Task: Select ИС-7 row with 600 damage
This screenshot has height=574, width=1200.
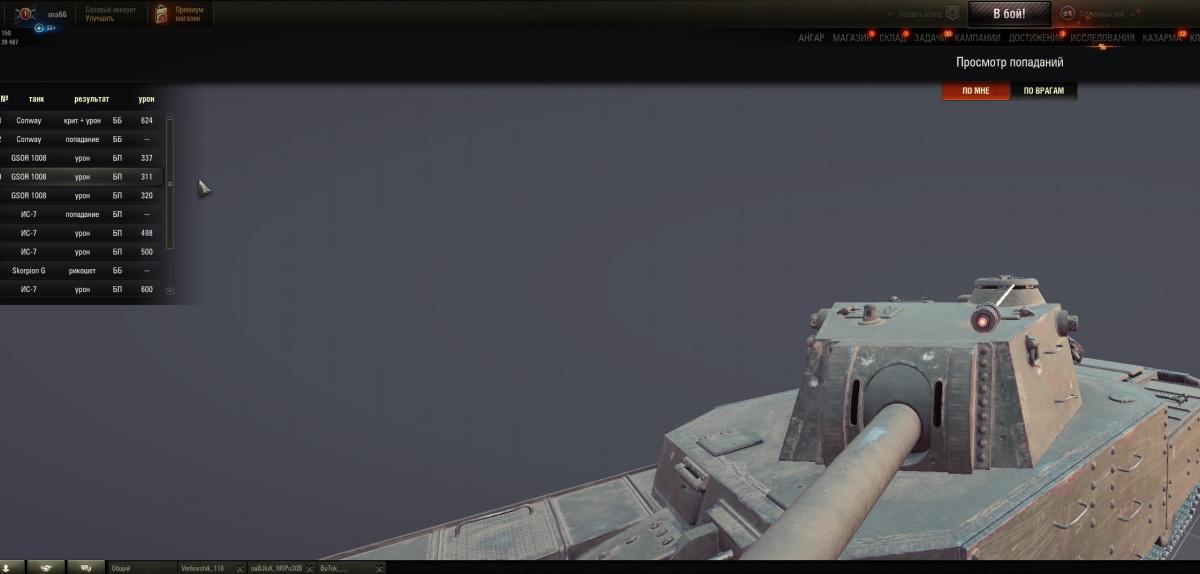Action: pyautogui.click(x=80, y=289)
